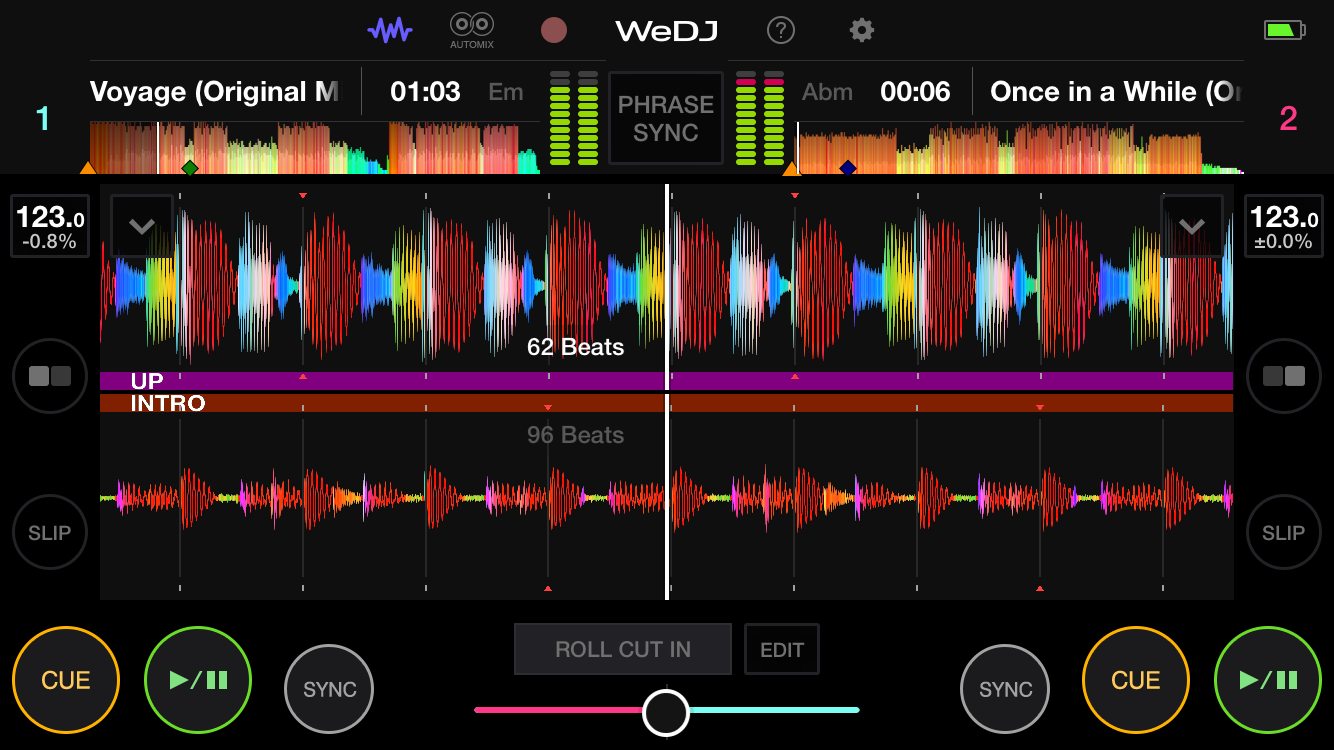Open deck 1 tempo 123.0 box
Screen dimensions: 1334x750
pyautogui.click(x=50, y=227)
